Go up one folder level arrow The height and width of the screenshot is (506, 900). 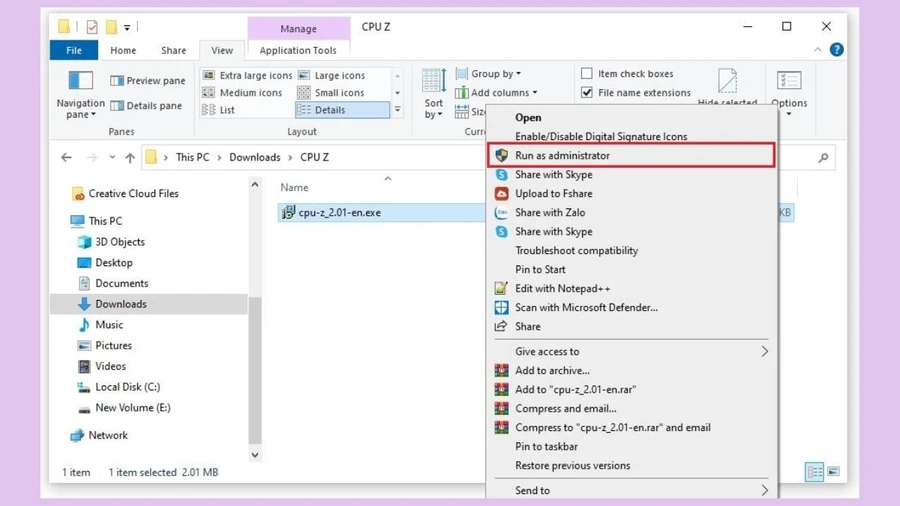(x=130, y=158)
